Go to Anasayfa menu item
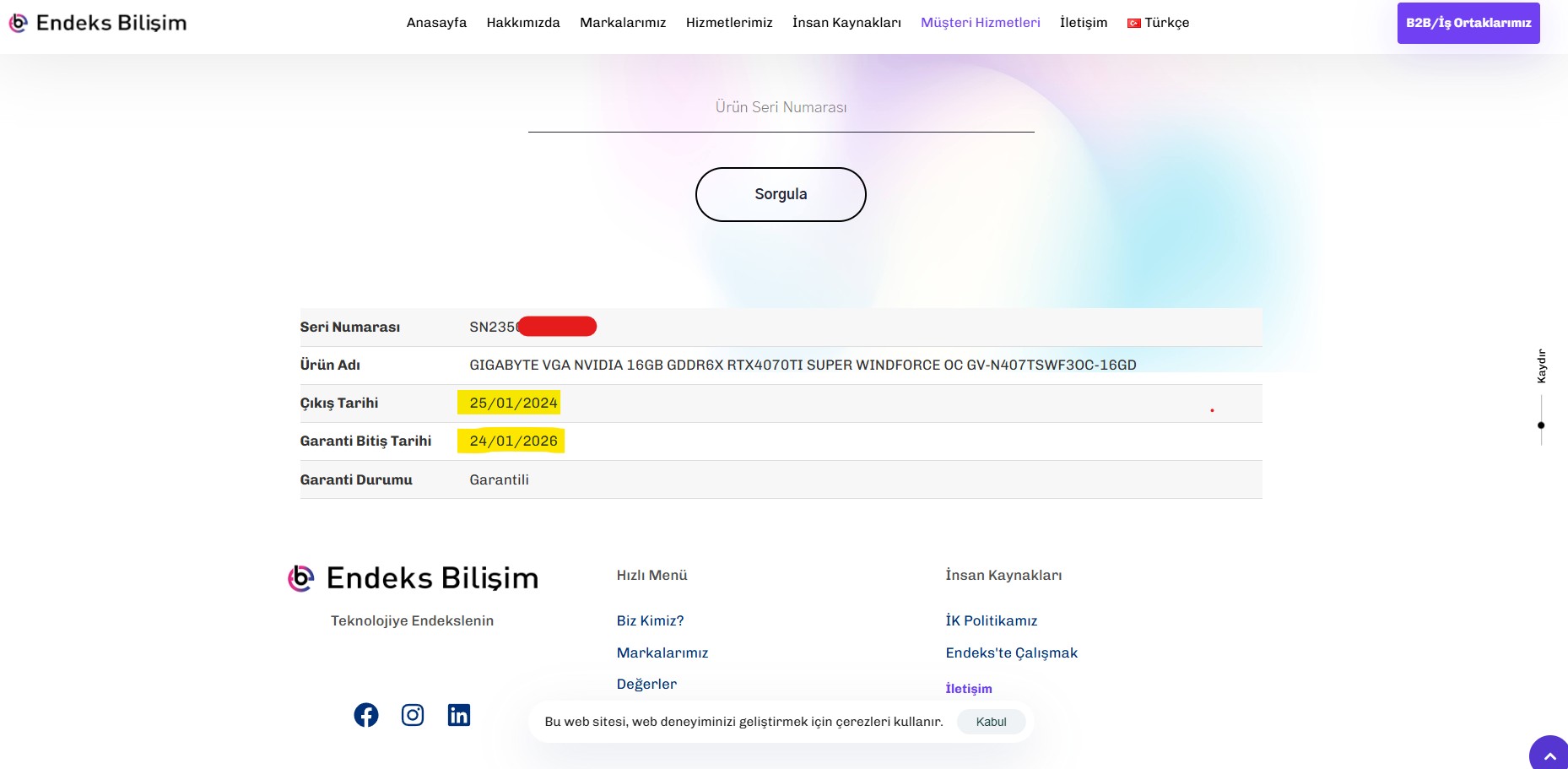The width and height of the screenshot is (1568, 769). pyautogui.click(x=436, y=23)
